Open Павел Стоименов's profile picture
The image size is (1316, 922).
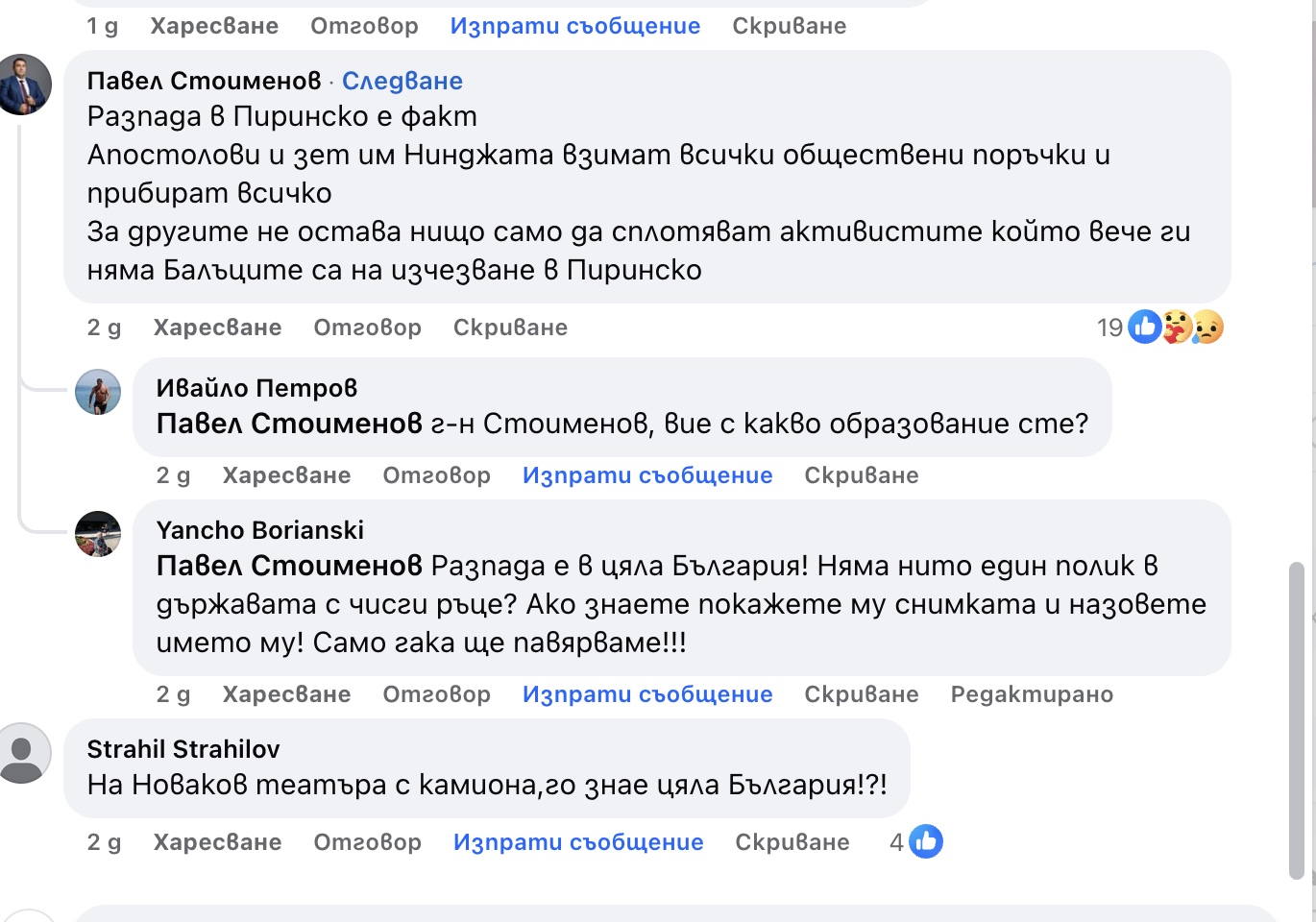(26, 85)
